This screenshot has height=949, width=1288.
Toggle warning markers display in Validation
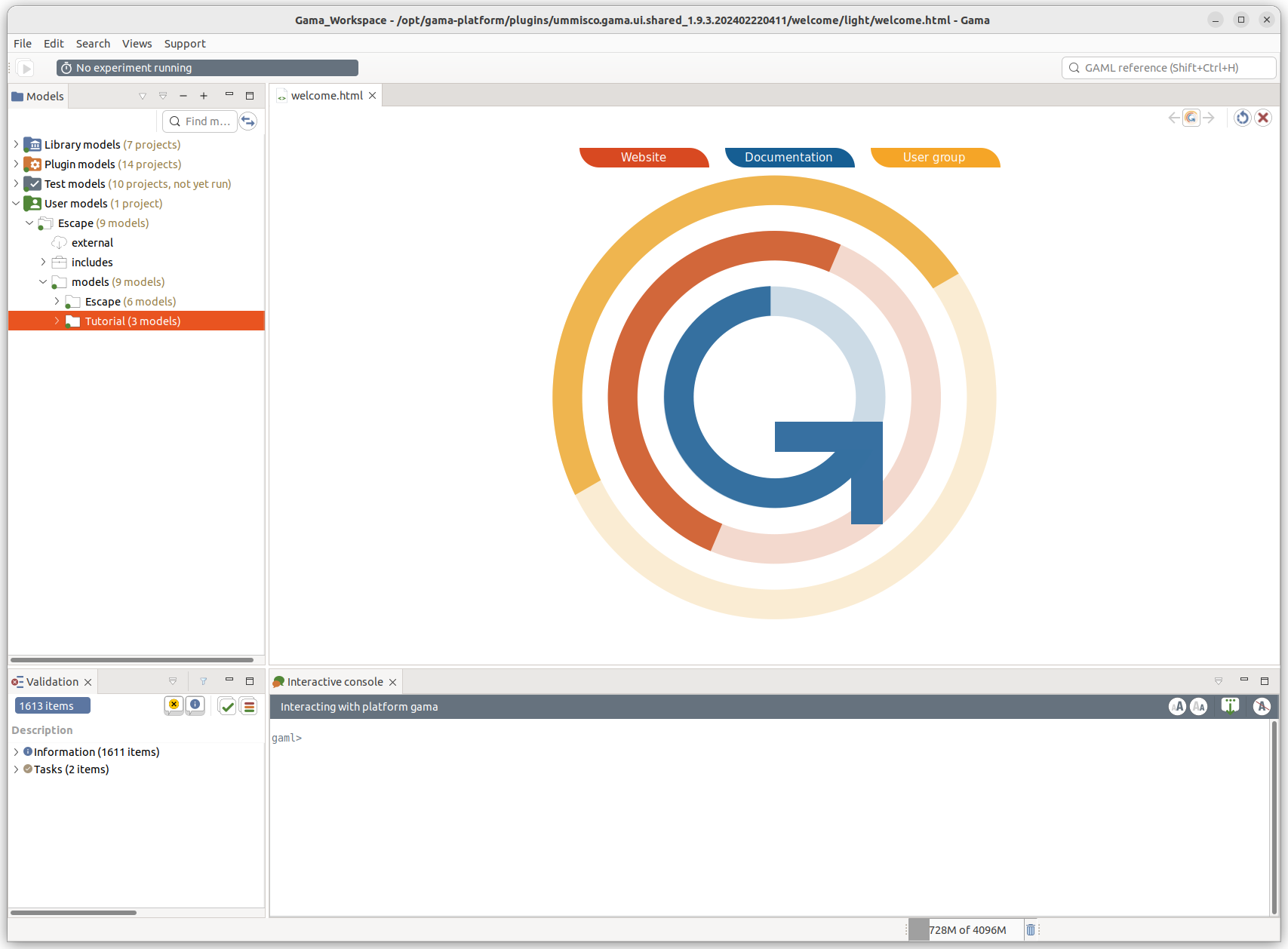pyautogui.click(x=174, y=705)
